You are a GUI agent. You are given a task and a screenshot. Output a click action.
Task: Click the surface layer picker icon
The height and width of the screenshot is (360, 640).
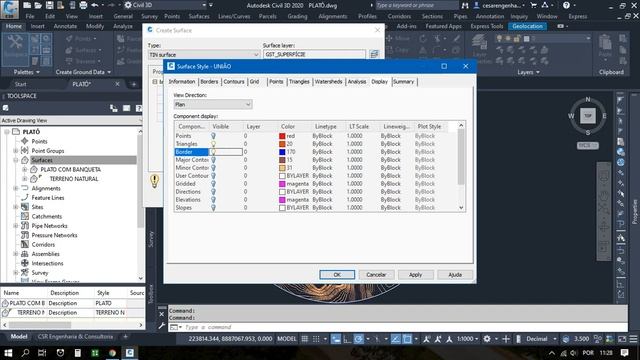374,54
